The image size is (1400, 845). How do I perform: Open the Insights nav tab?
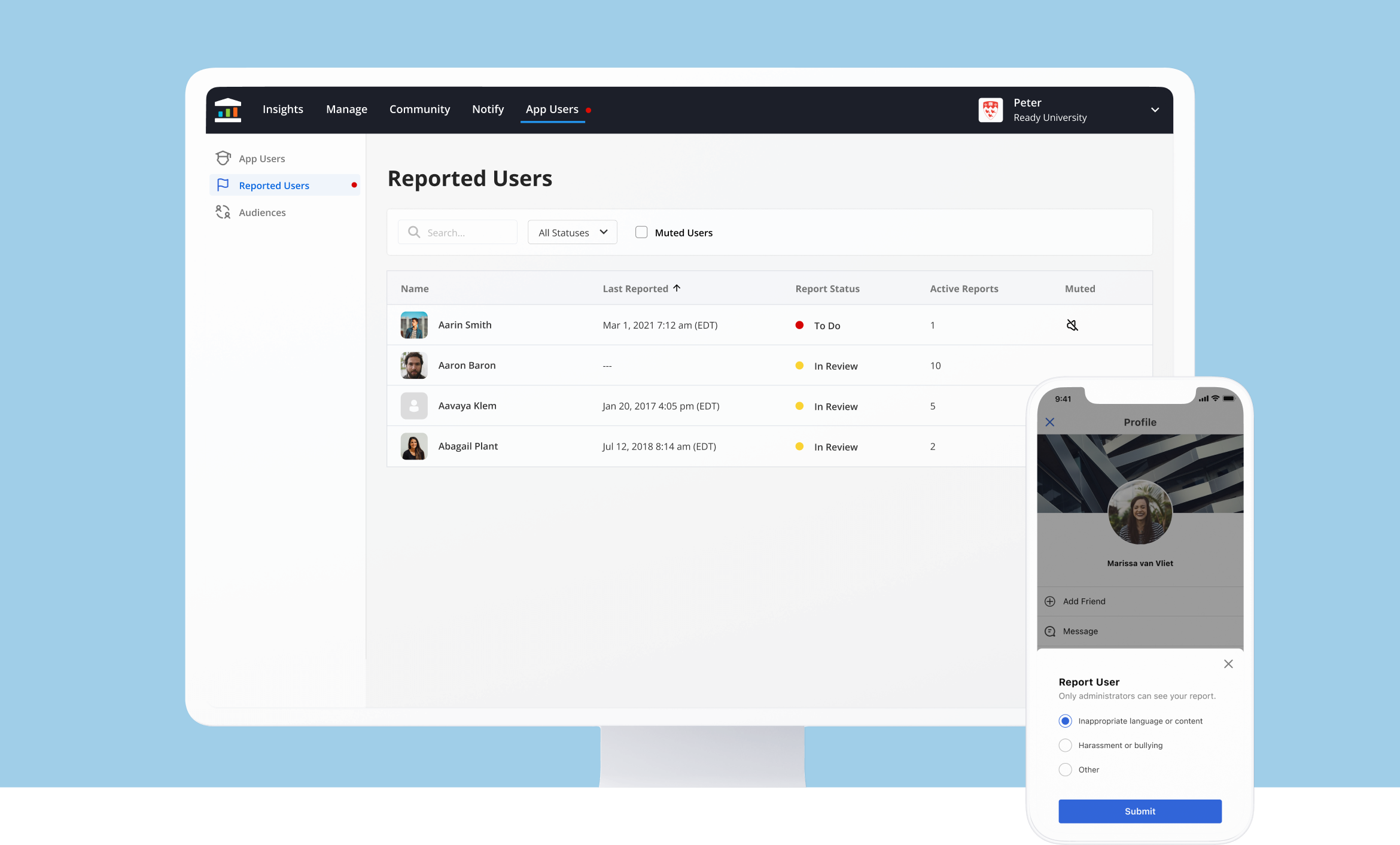[283, 110]
